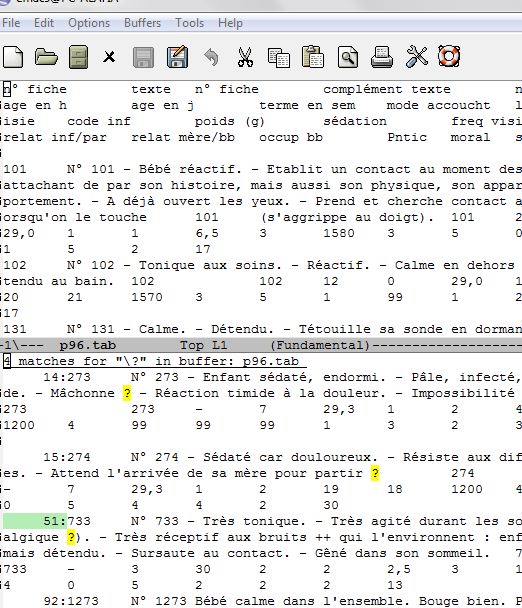Click the text Sursaute au contact
This screenshot has height=608, width=522.
click(x=210, y=553)
